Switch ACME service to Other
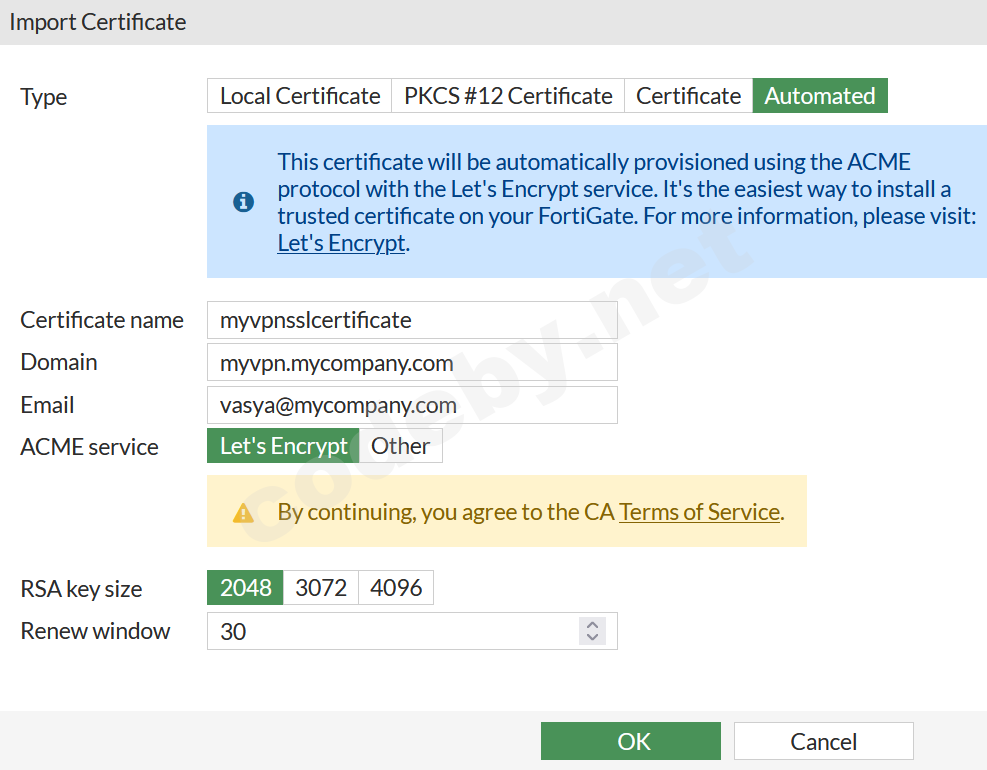The width and height of the screenshot is (987, 770). (x=401, y=445)
